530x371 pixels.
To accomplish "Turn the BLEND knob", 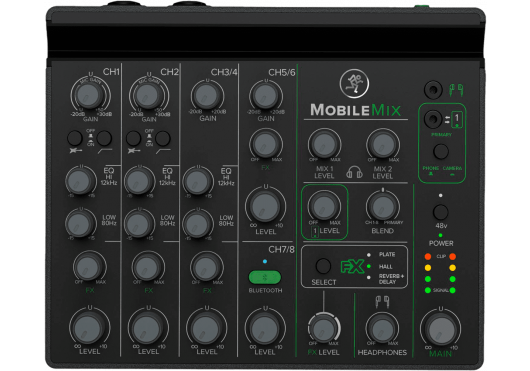I will tap(383, 206).
